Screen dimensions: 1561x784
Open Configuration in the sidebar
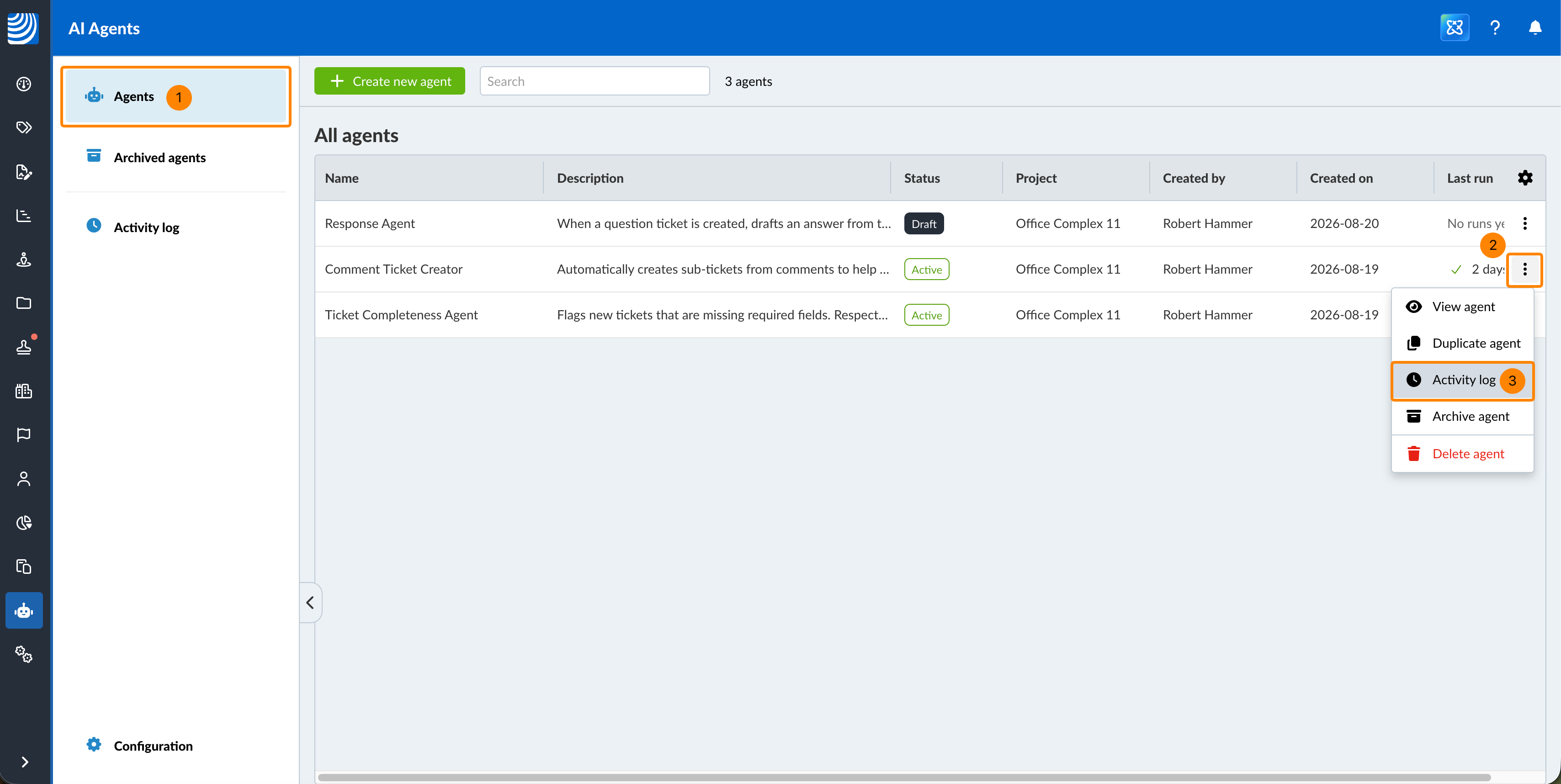pyautogui.click(x=176, y=745)
